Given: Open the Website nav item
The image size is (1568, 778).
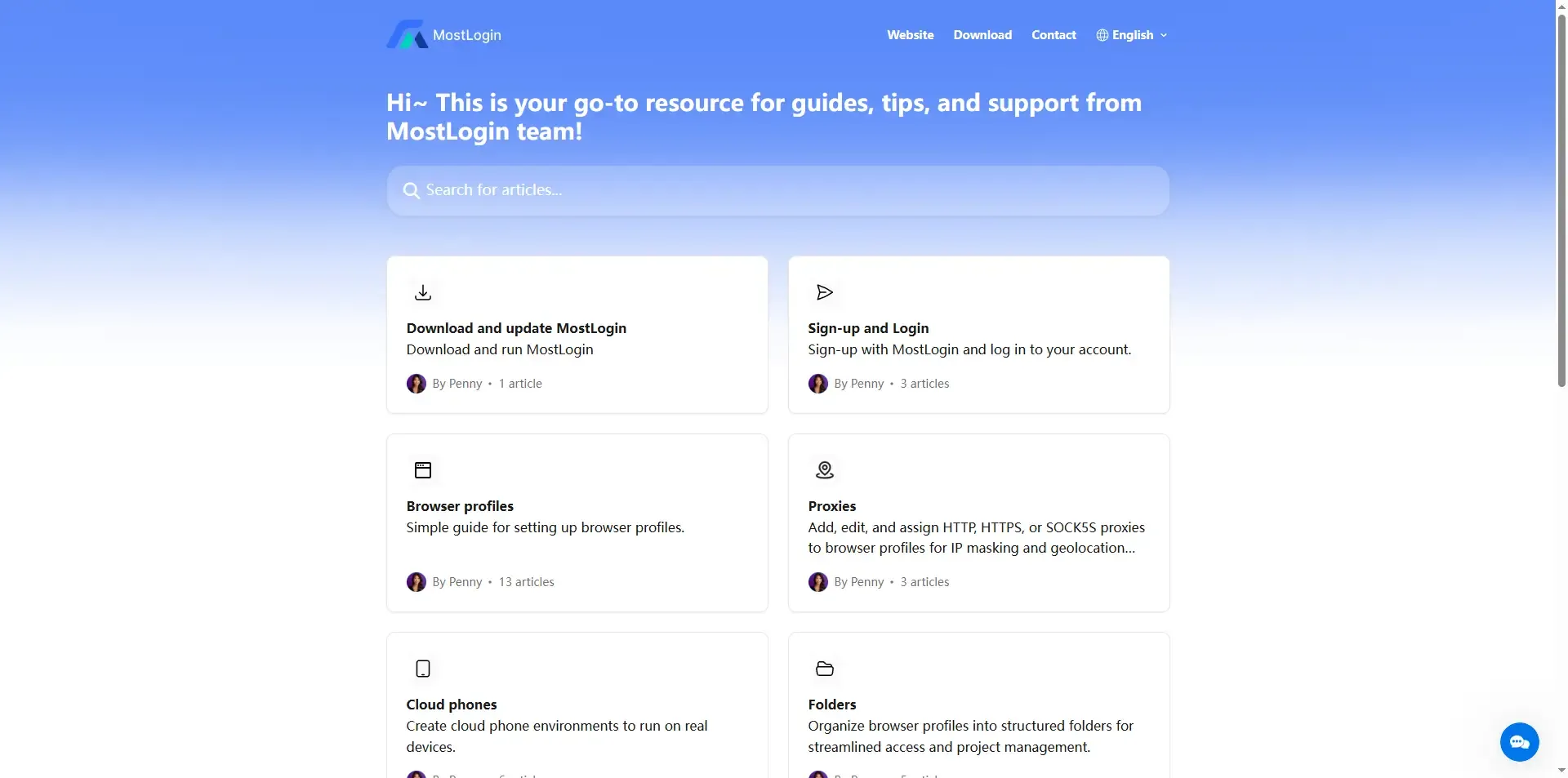Looking at the screenshot, I should pos(910,35).
